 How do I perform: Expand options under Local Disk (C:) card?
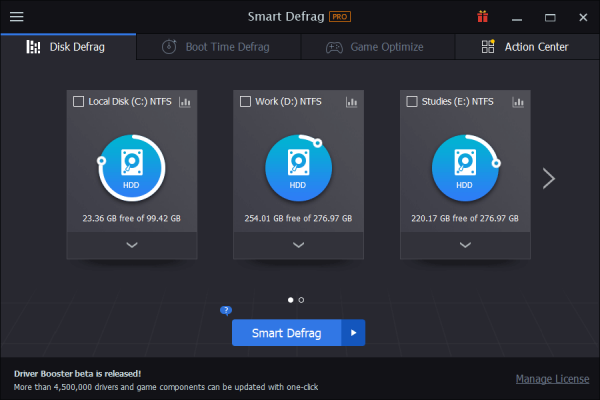132,245
